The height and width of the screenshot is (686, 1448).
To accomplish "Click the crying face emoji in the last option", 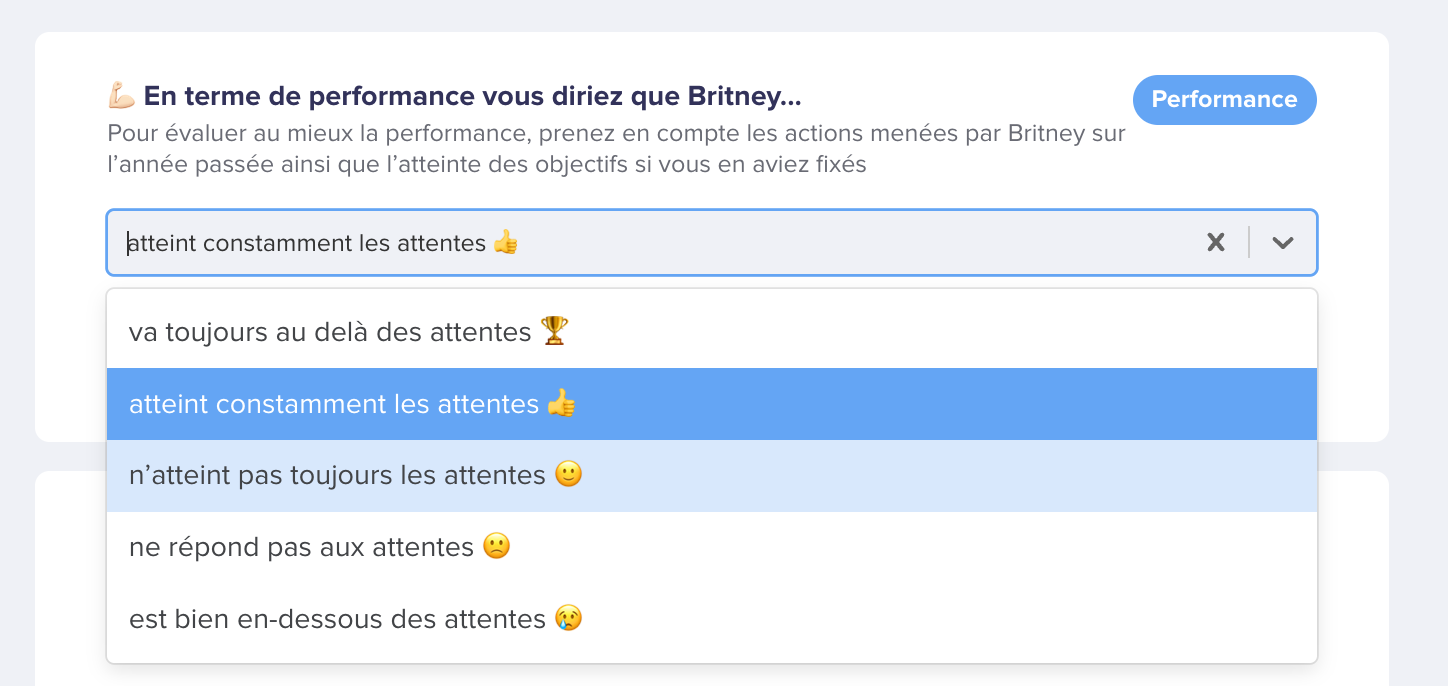I will coord(568,619).
